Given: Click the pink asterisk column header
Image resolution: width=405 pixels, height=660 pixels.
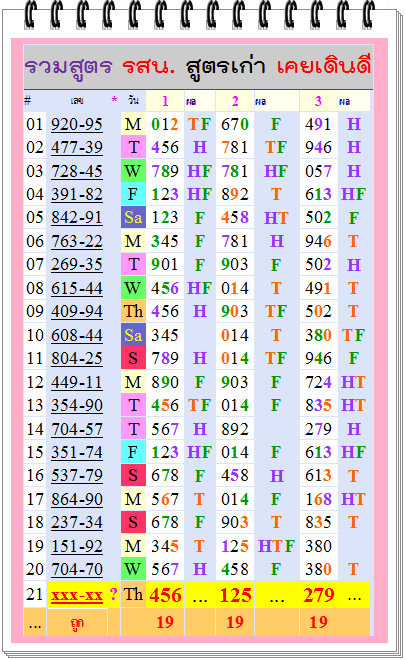Looking at the screenshot, I should click(114, 100).
